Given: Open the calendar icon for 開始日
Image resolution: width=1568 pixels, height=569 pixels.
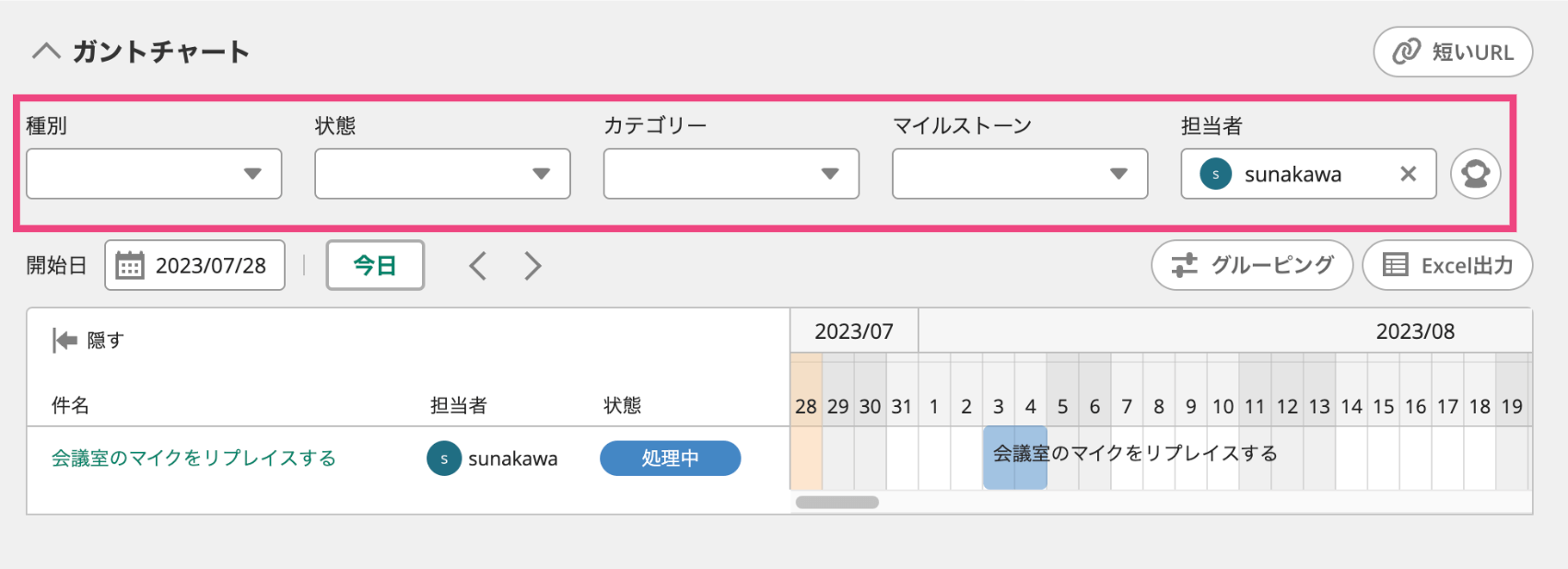Looking at the screenshot, I should 130,266.
